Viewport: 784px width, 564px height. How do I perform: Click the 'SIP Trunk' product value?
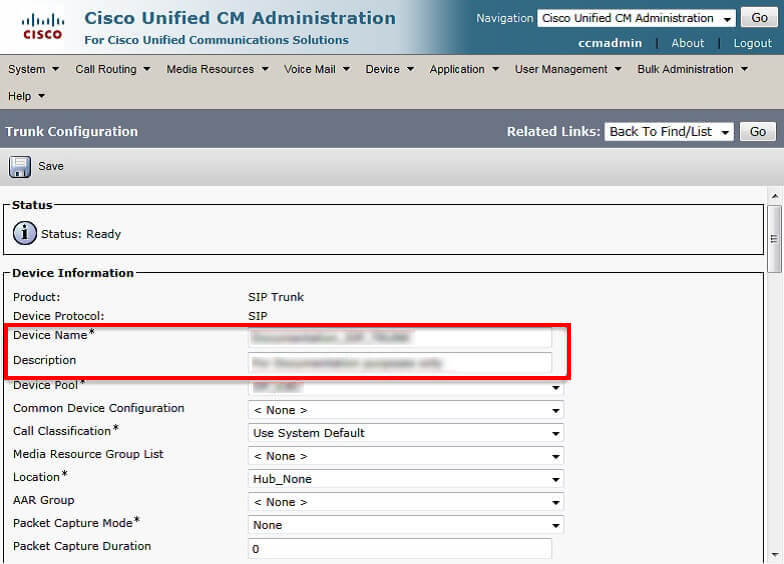(276, 297)
